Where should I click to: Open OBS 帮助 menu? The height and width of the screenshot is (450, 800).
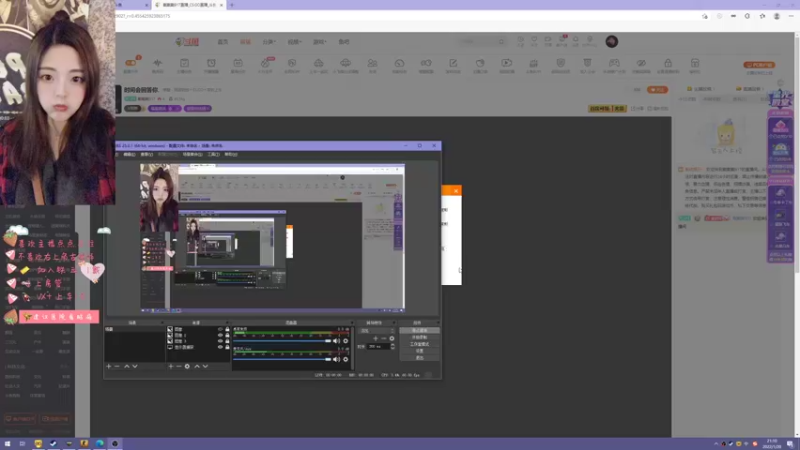pyautogui.click(x=231, y=154)
